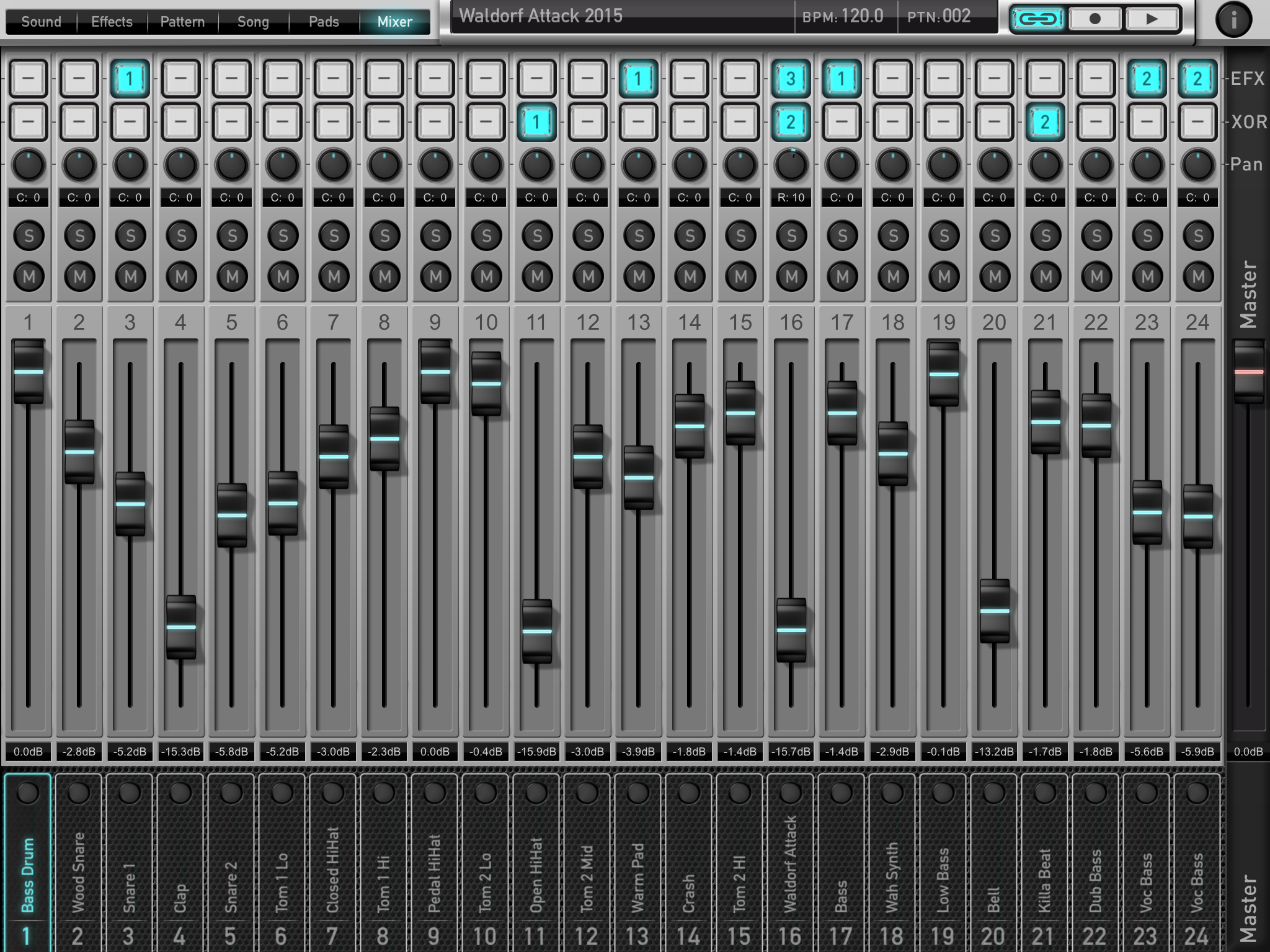The width and height of the screenshot is (1270, 952).
Task: Open the Effects tab
Action: pyautogui.click(x=111, y=22)
